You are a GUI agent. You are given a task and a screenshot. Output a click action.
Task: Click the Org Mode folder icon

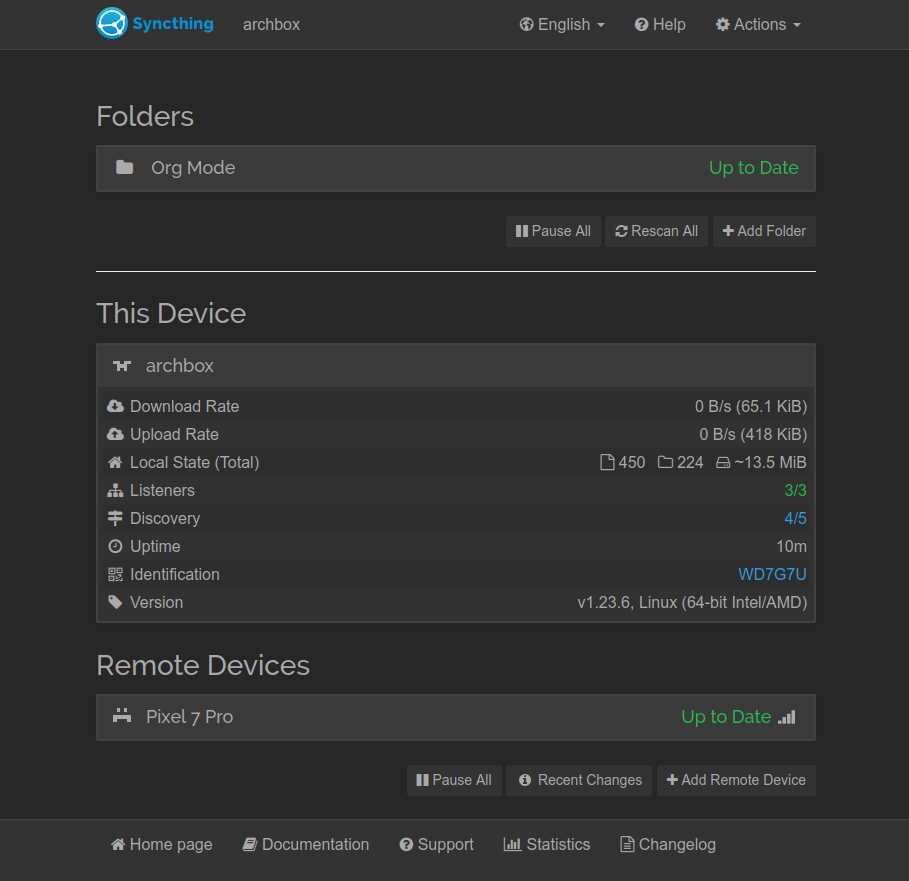coord(124,168)
